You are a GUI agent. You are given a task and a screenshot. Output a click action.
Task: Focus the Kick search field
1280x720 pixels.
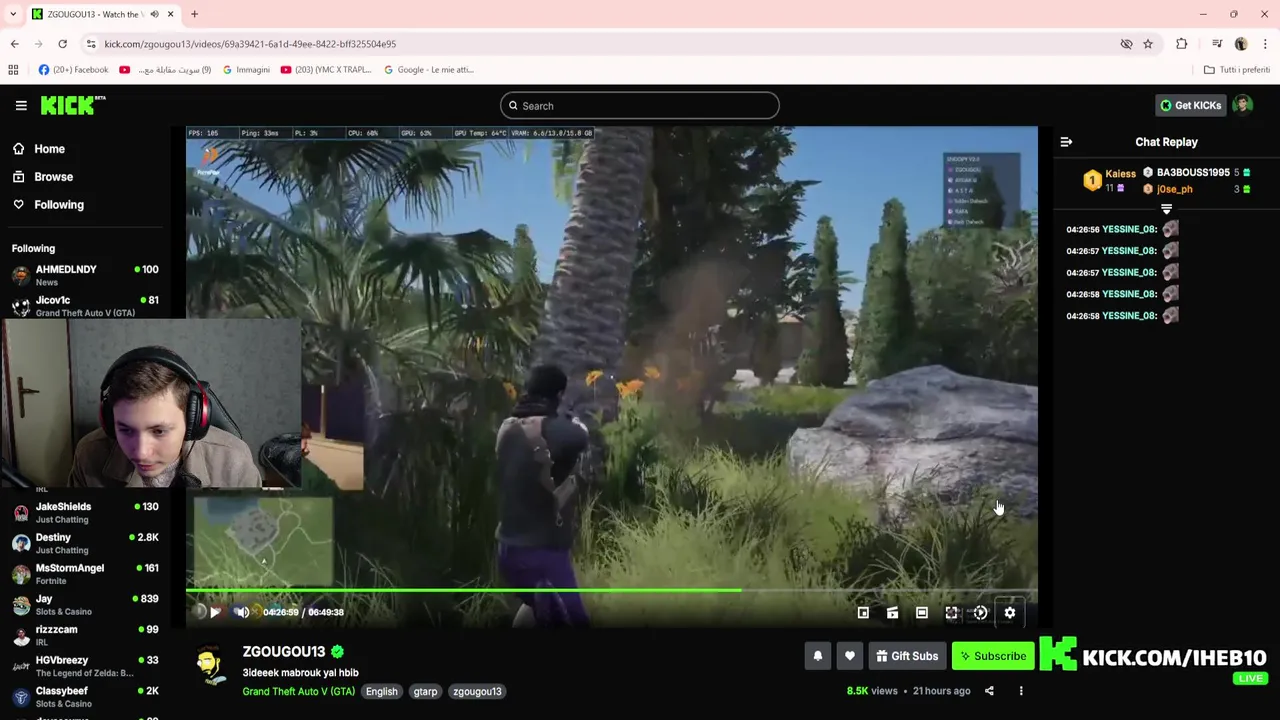tap(640, 106)
